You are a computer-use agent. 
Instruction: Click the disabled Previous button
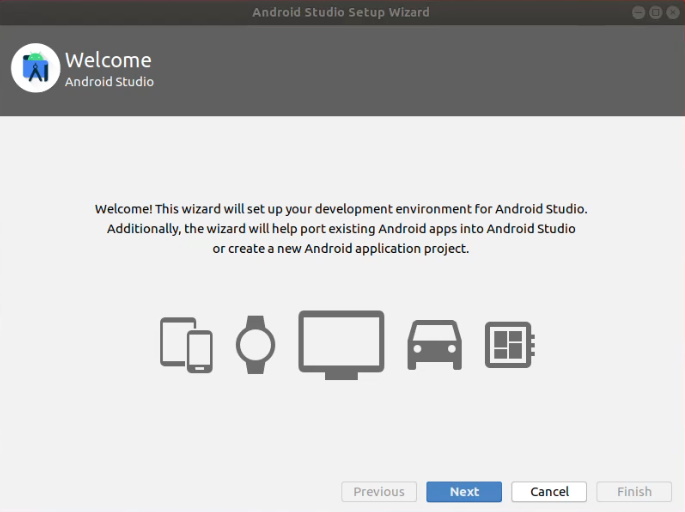click(x=379, y=492)
